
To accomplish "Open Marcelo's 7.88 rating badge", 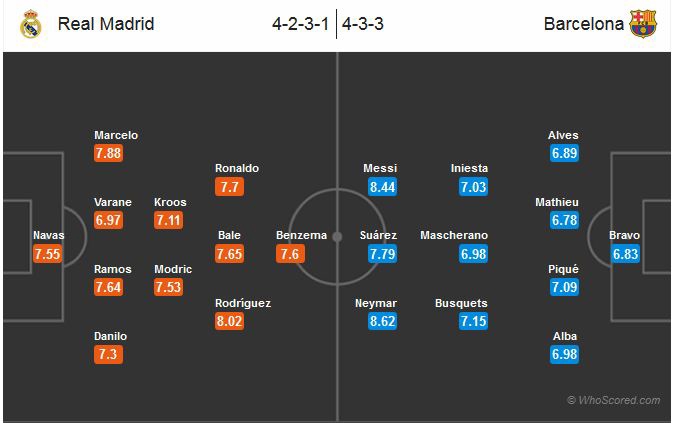I will click(108, 153).
